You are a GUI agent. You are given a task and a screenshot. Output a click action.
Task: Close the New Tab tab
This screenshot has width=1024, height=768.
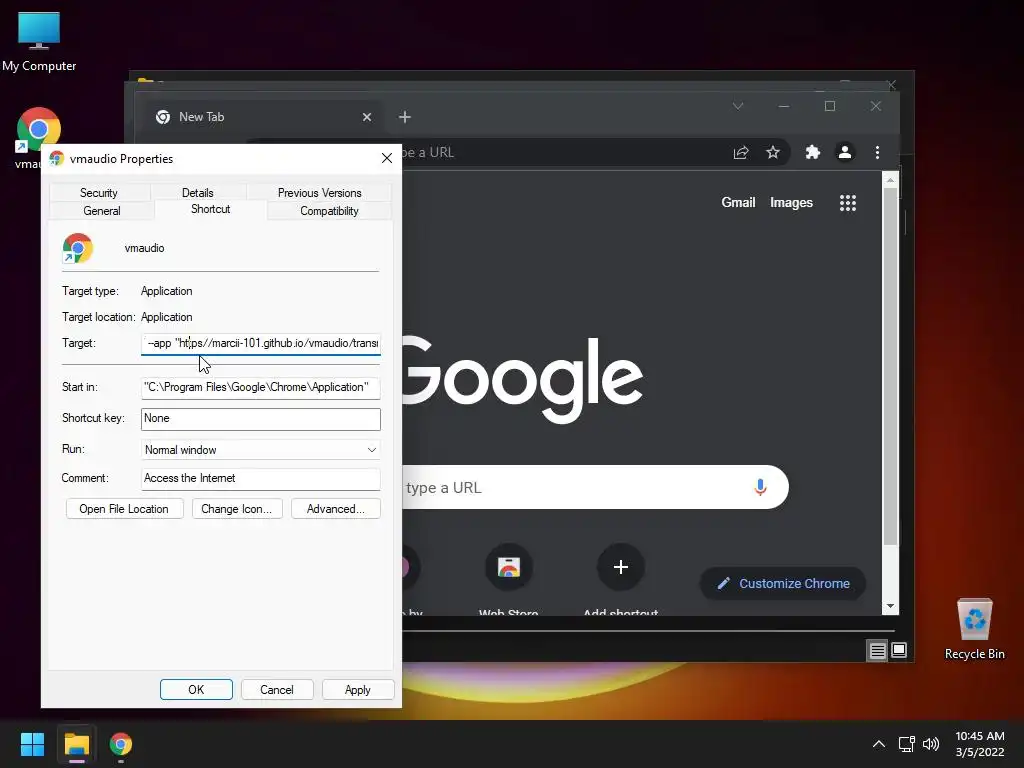[366, 117]
